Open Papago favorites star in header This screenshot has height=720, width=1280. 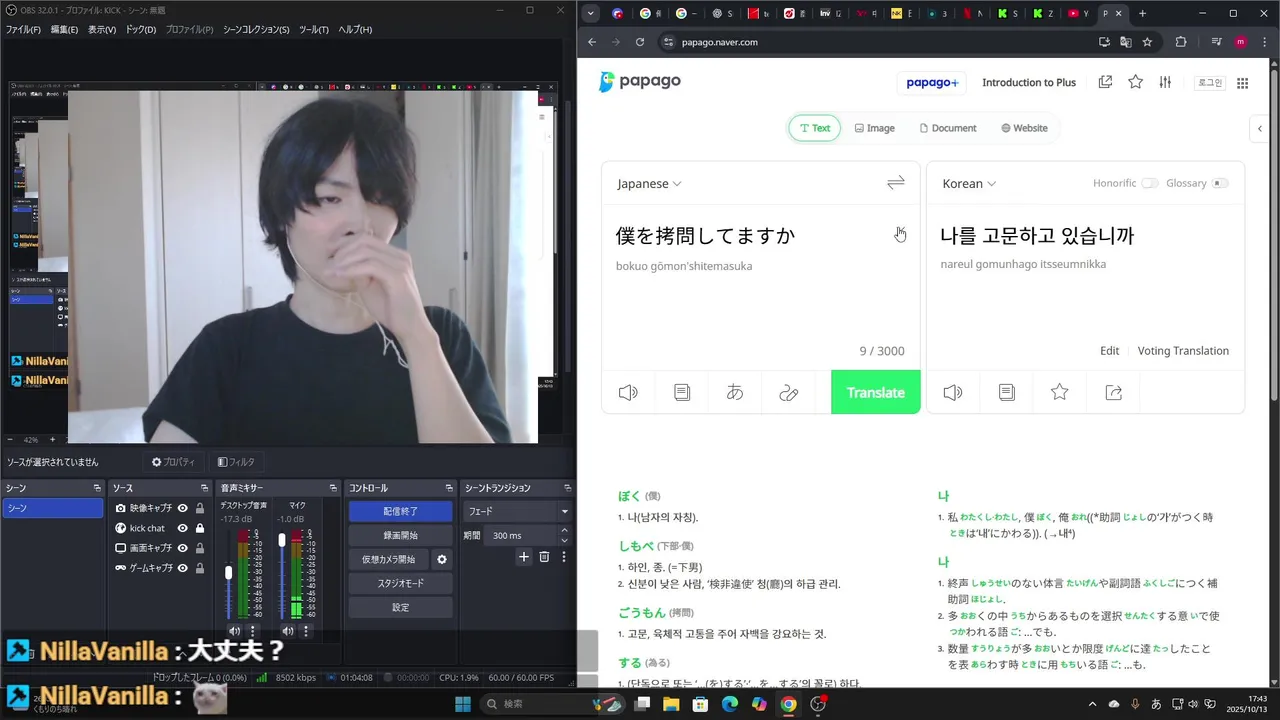[1136, 82]
